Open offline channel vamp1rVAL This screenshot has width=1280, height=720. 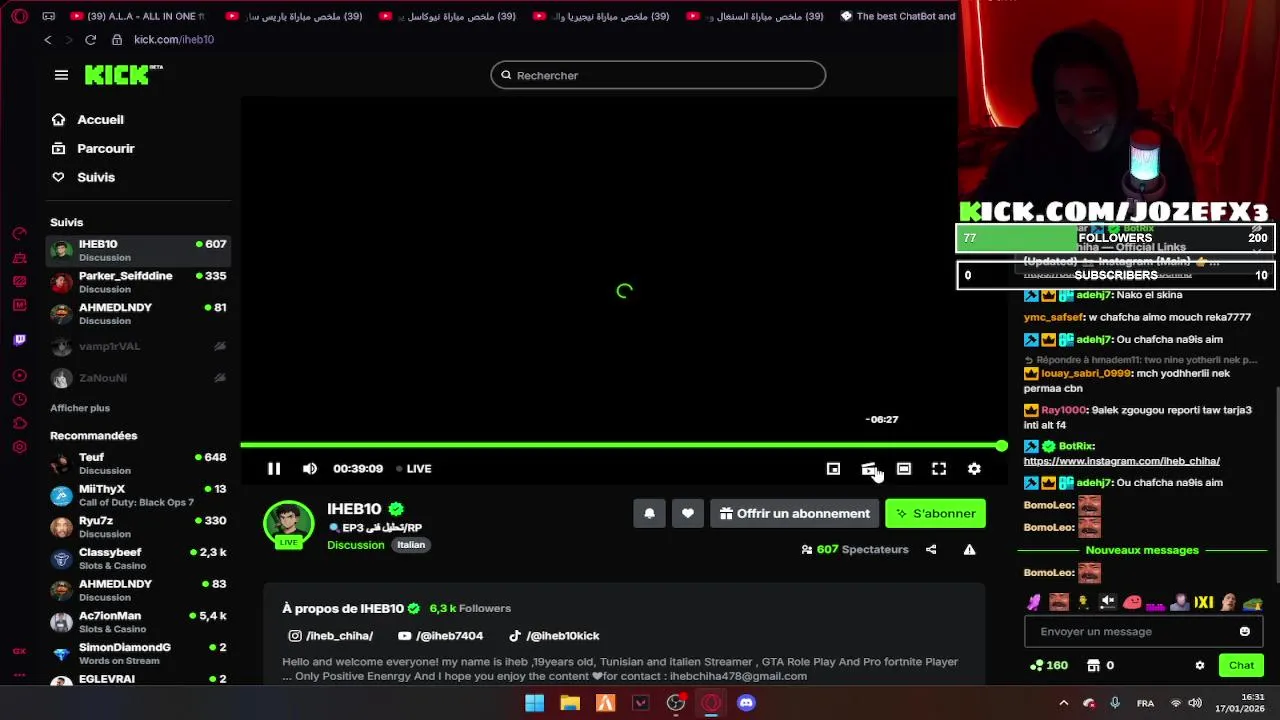[139, 346]
